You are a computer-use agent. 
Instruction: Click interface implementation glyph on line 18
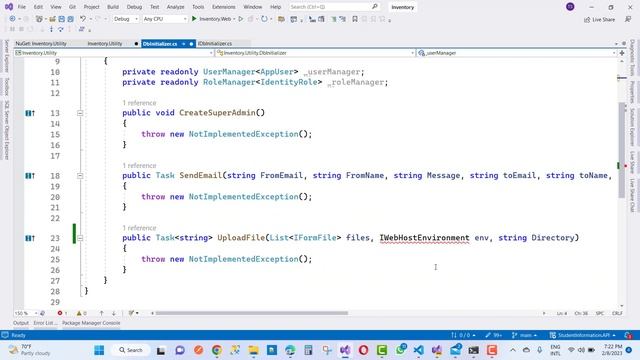point(30,176)
